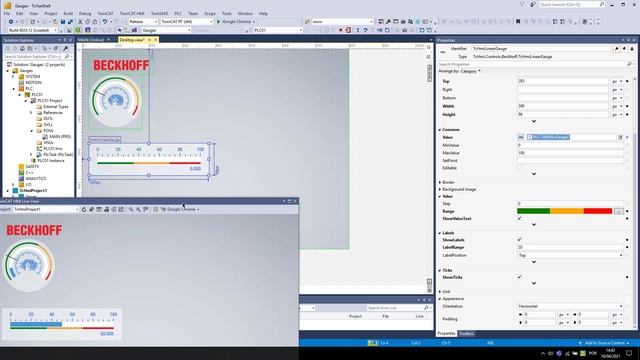
Task: Open the Live-View project dropdown
Action: coord(46,209)
